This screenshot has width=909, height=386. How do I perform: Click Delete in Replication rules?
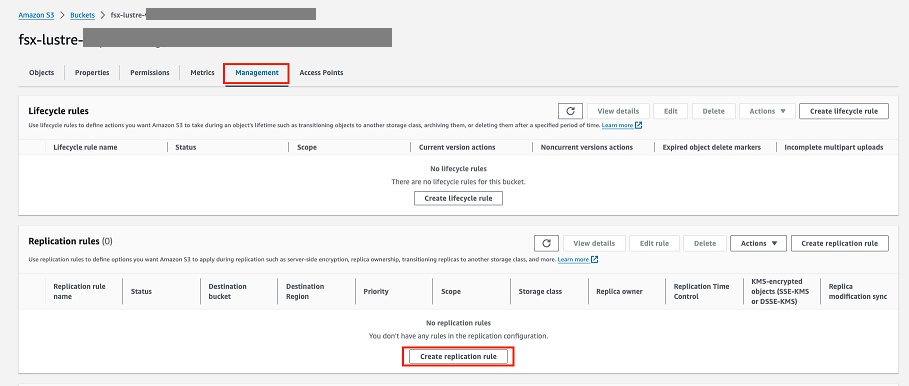tap(704, 243)
